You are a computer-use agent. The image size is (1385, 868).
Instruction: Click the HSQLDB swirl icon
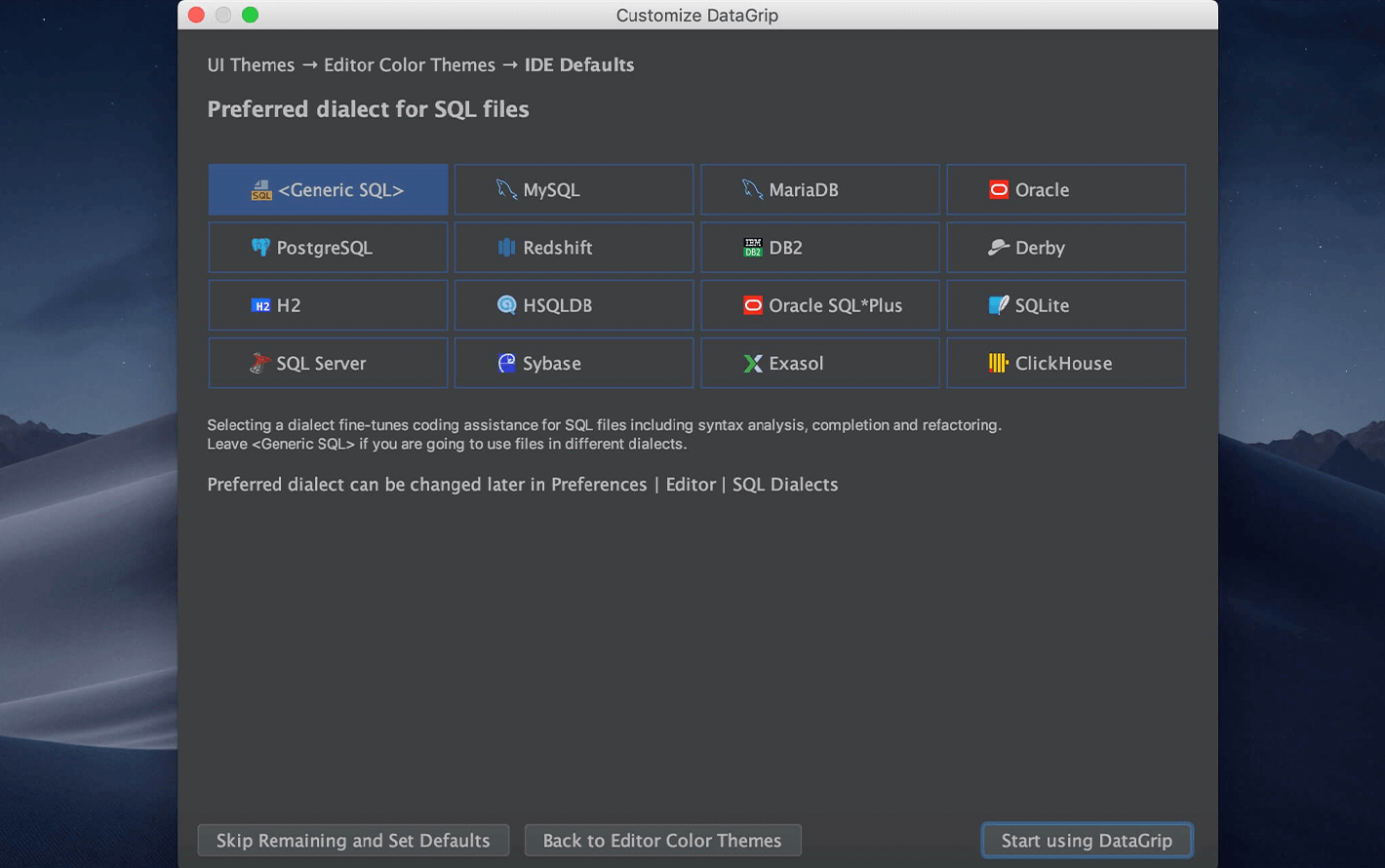point(506,304)
